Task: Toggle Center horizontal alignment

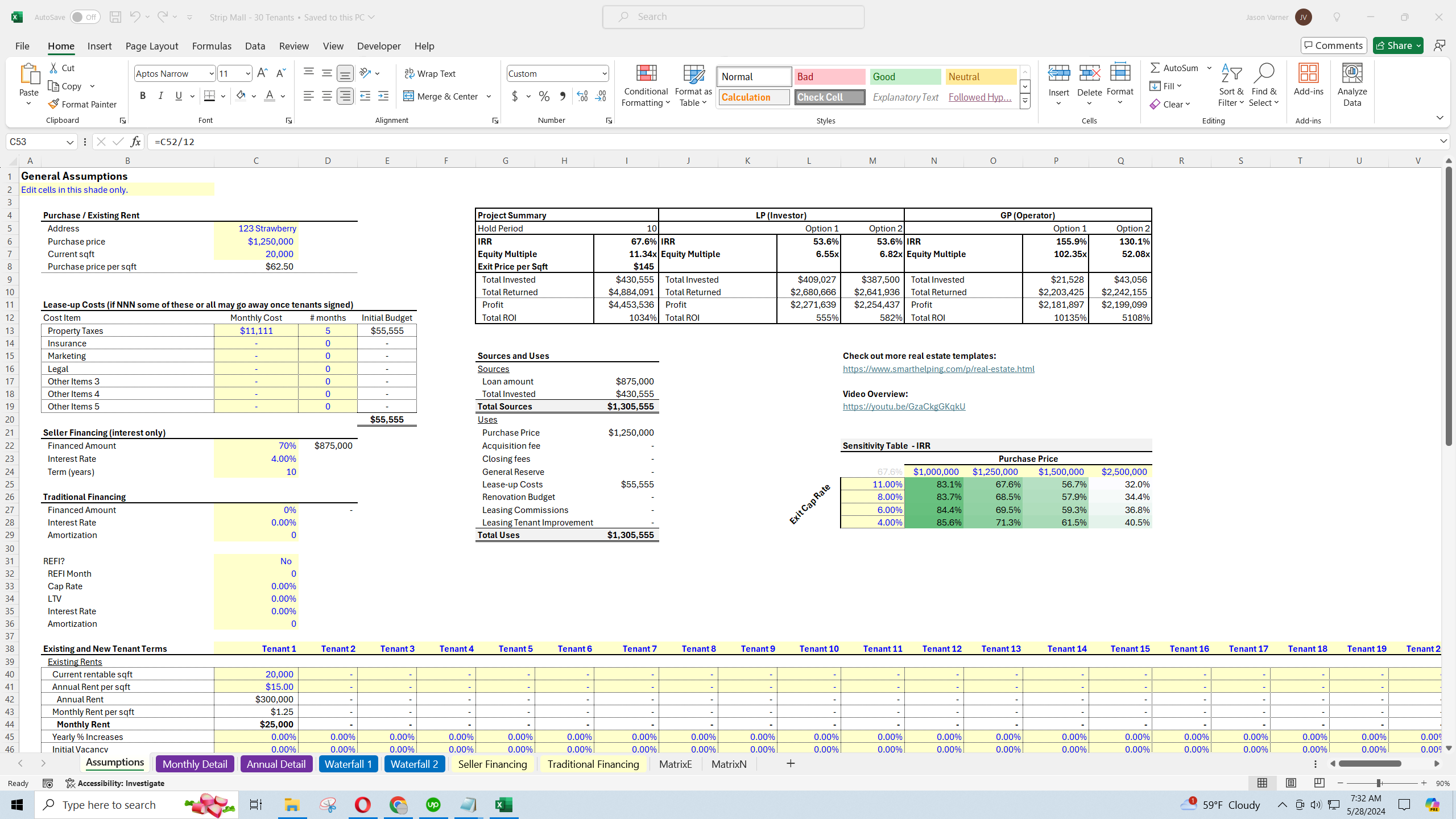Action: pos(327,96)
